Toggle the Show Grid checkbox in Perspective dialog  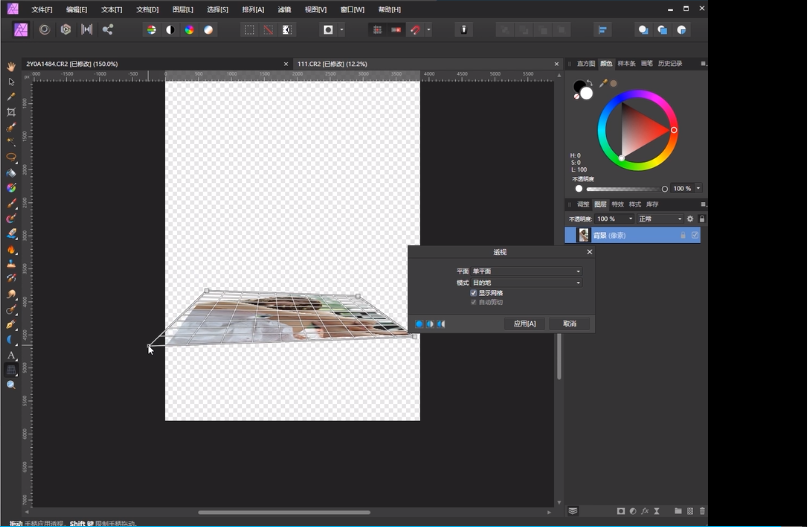click(x=474, y=293)
